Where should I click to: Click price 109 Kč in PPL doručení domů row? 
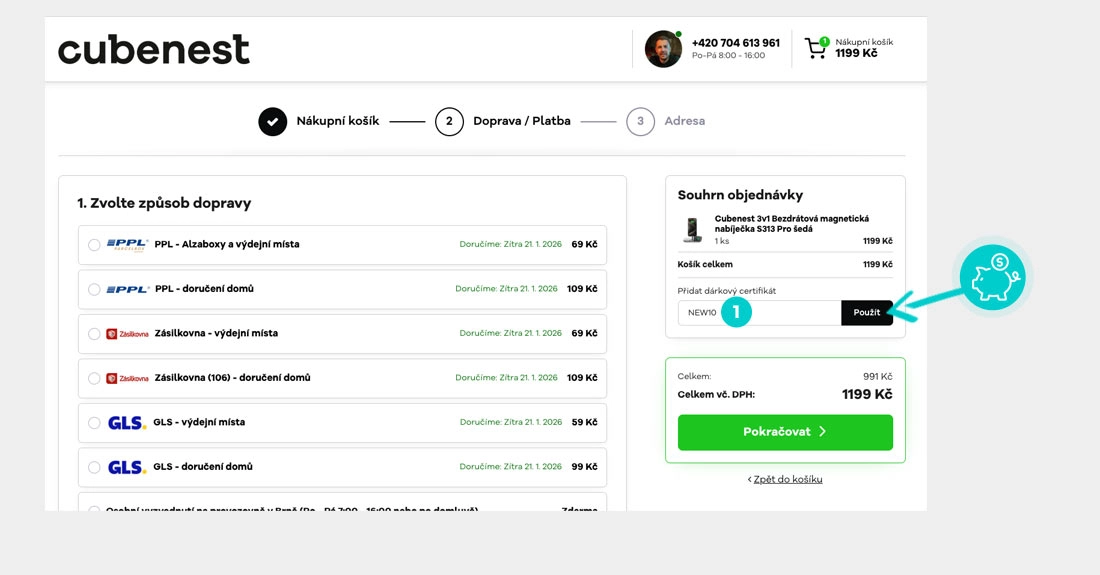click(x=582, y=289)
